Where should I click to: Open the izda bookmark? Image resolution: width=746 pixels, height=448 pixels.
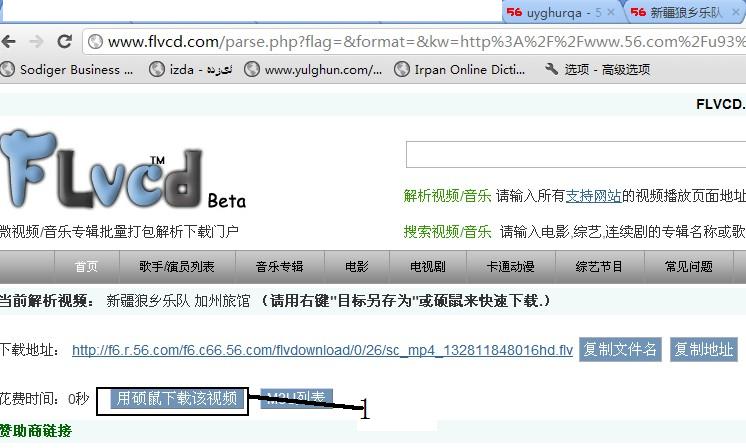pyautogui.click(x=190, y=69)
